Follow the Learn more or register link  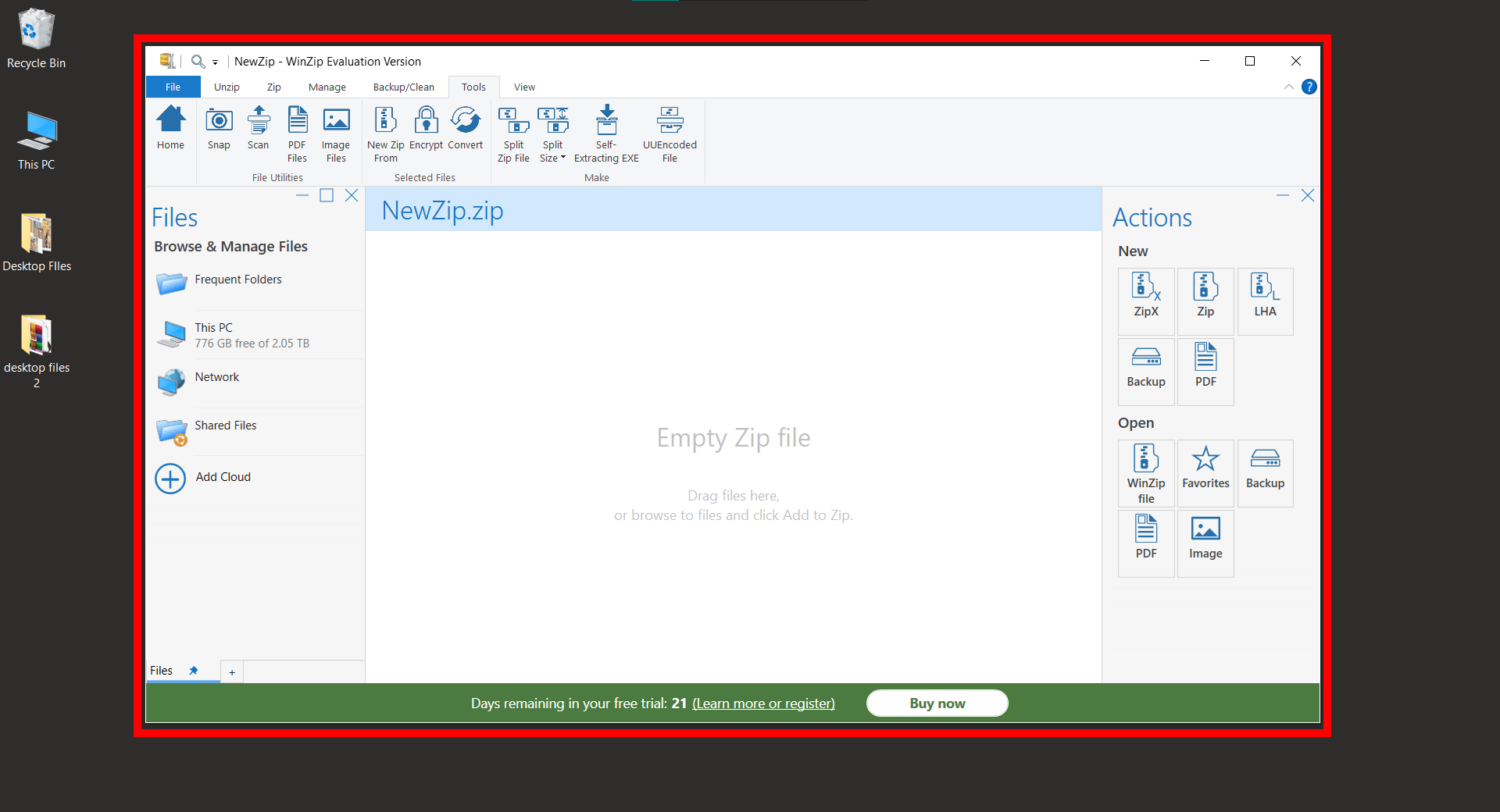pyautogui.click(x=763, y=703)
